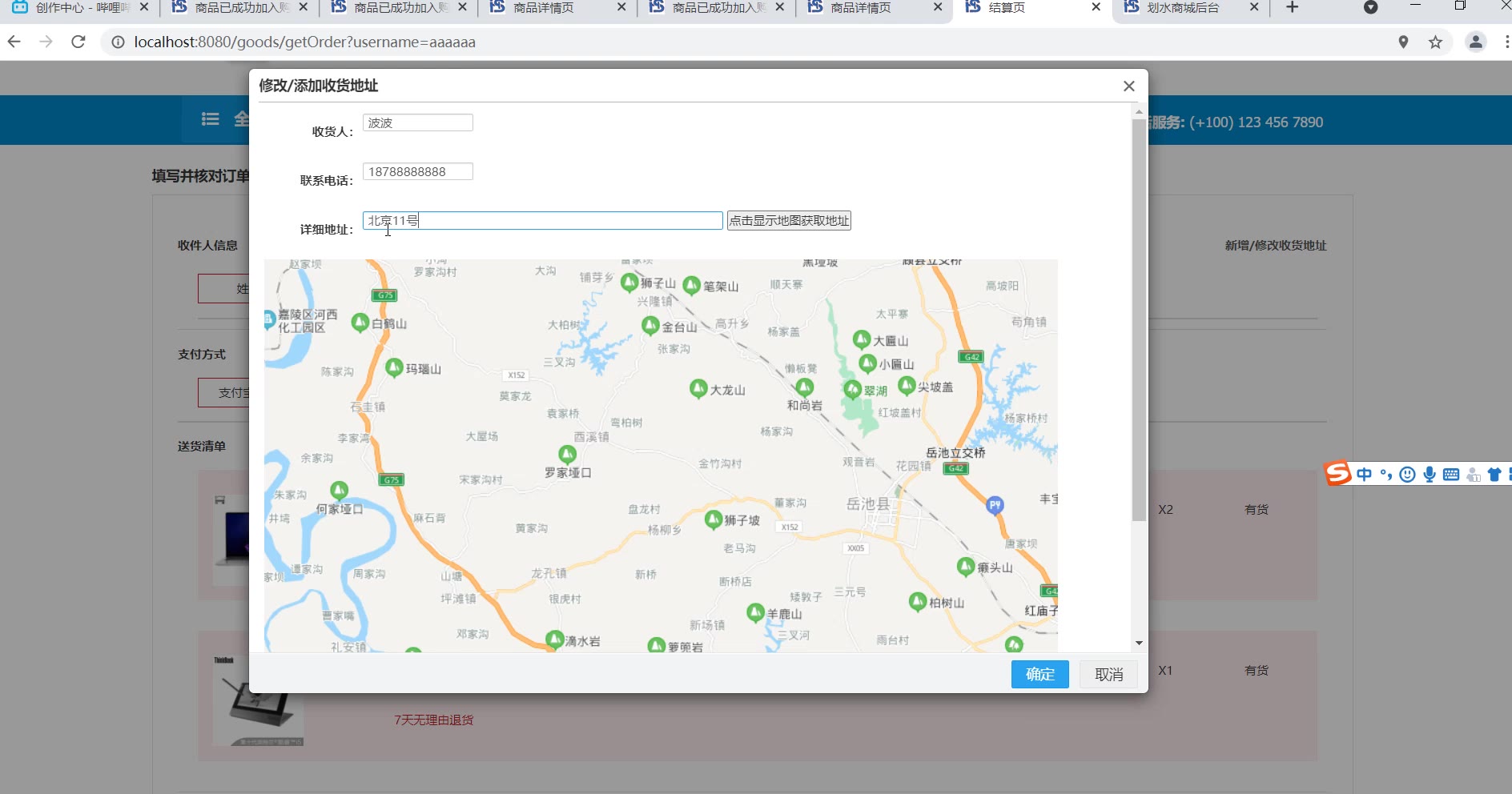Click the 癞头山 marker on map
Viewport: 1512px width, 794px height.
pyautogui.click(x=966, y=566)
